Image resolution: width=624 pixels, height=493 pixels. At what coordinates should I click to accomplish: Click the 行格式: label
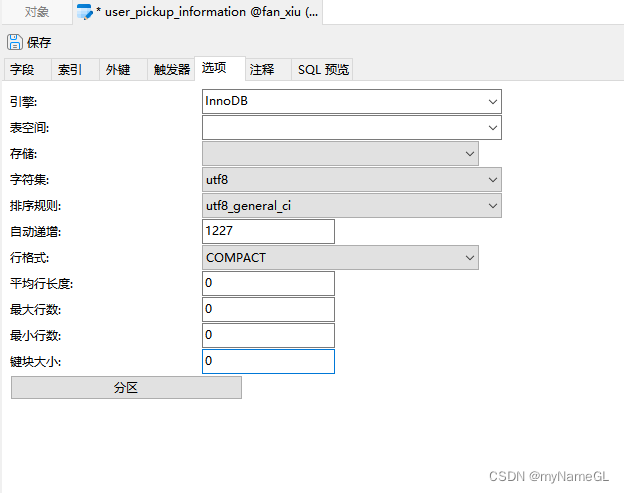[x=29, y=257]
